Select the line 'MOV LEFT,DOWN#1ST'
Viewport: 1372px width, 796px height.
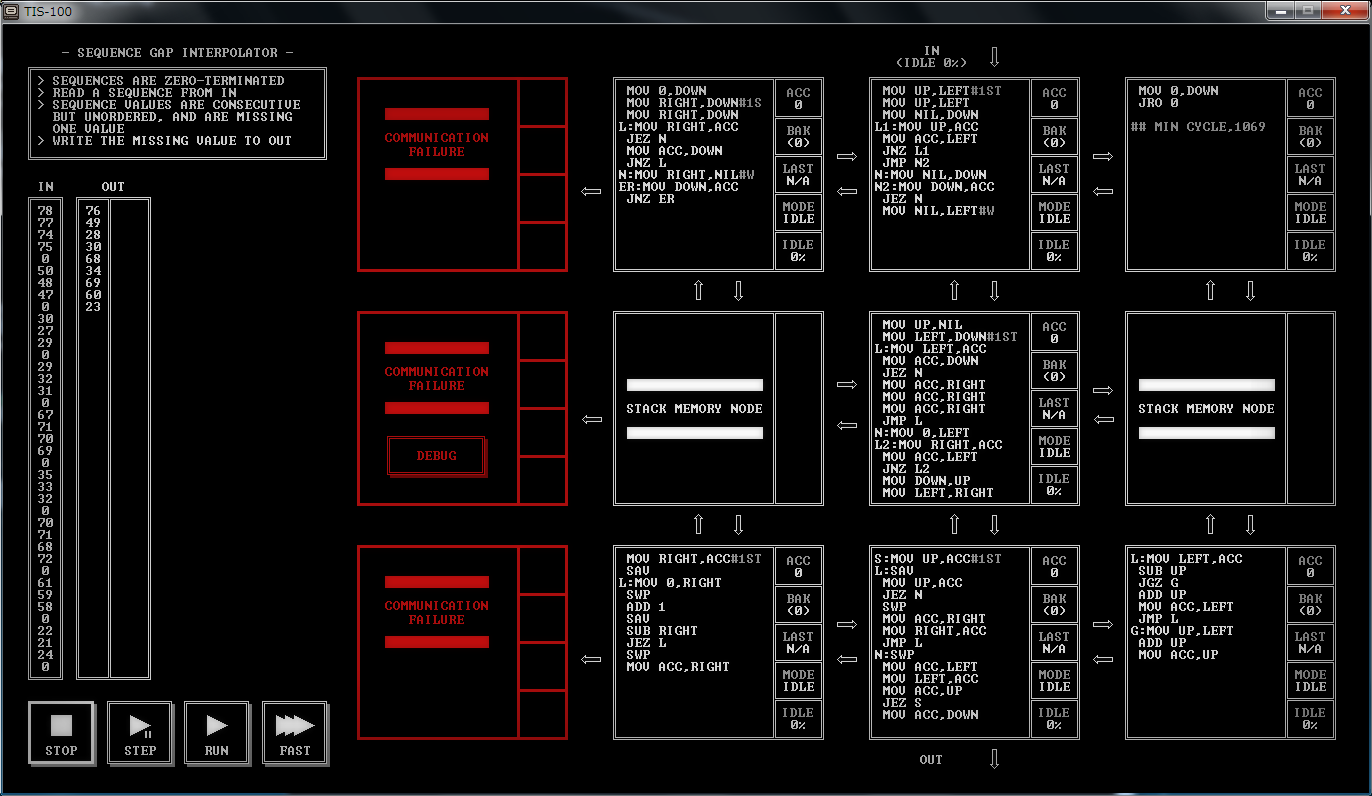click(x=950, y=337)
